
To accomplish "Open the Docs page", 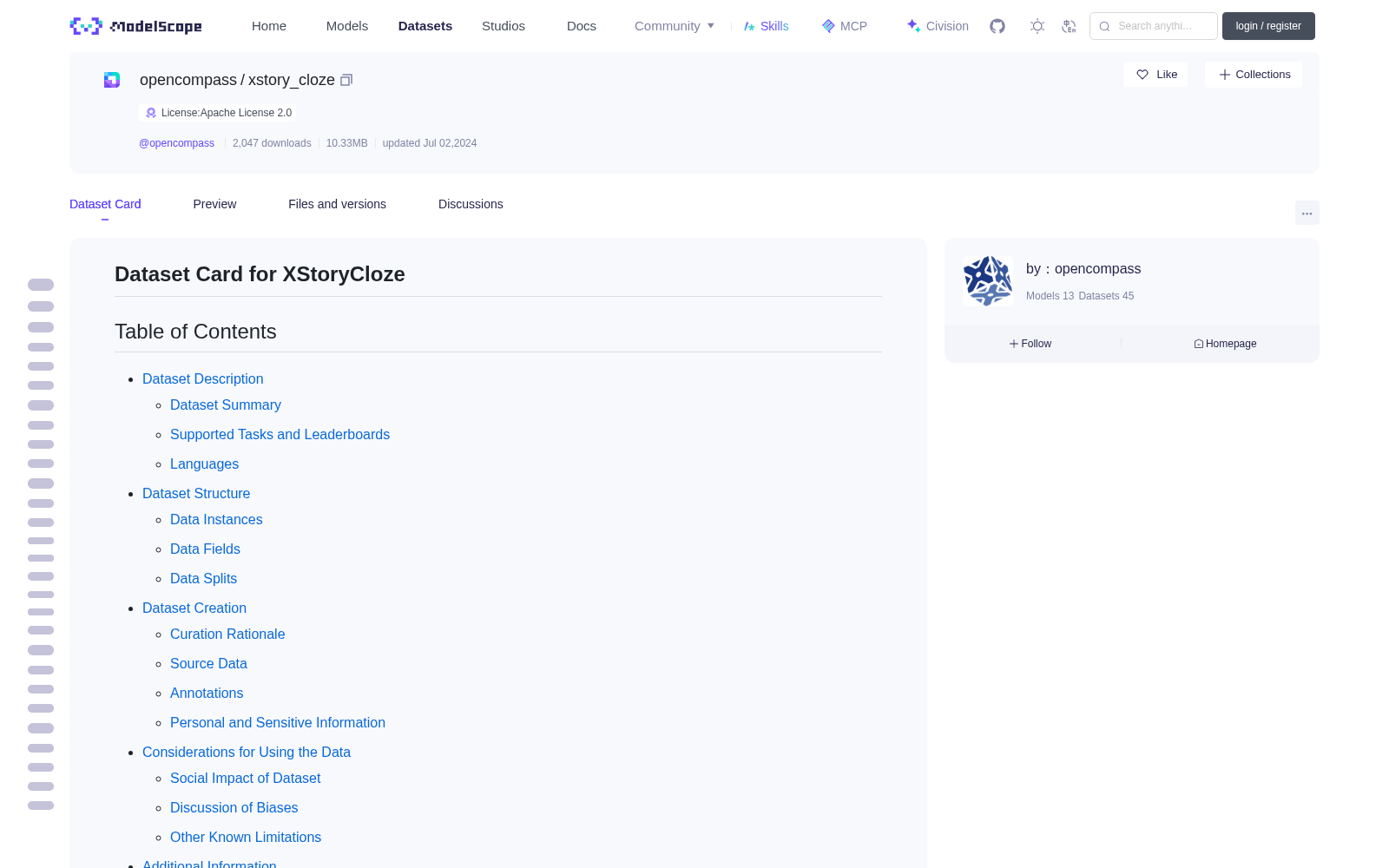I will click(582, 26).
